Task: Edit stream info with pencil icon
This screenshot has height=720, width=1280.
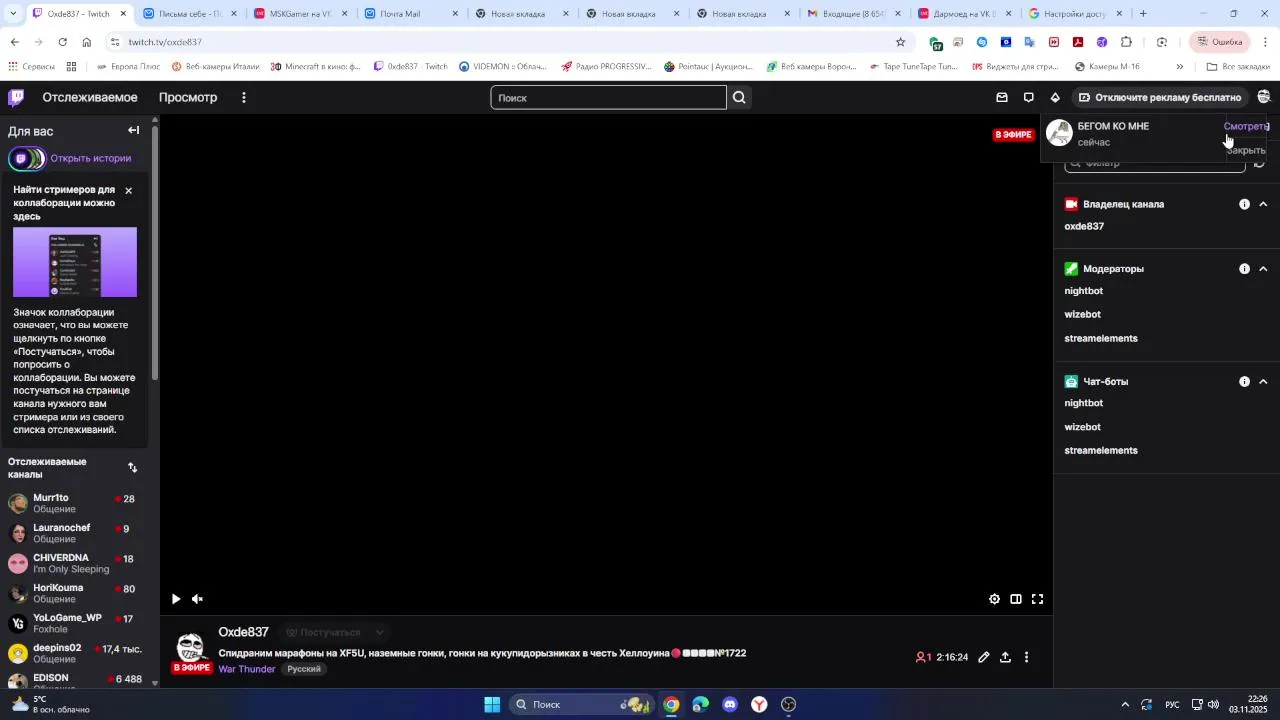Action: 984,657
